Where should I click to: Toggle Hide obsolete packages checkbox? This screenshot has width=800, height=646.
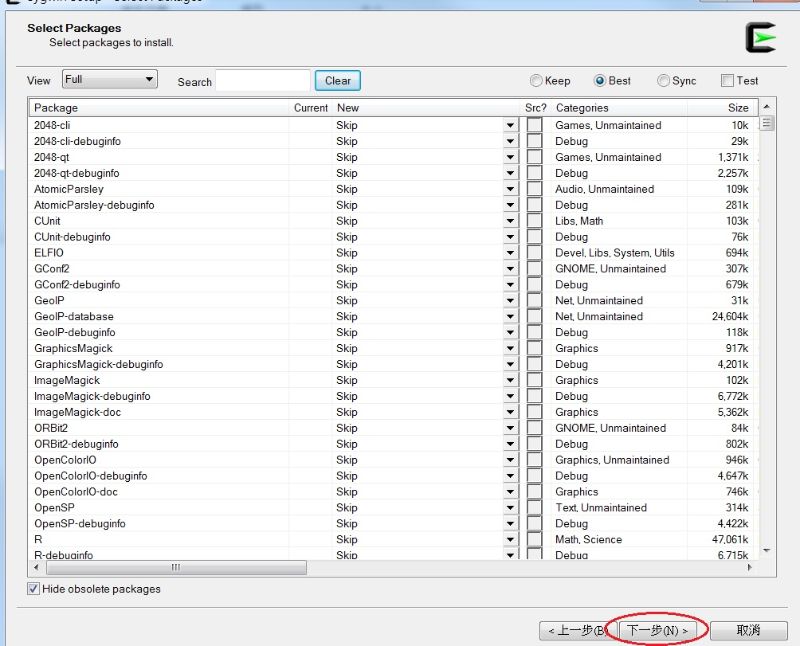pos(33,589)
